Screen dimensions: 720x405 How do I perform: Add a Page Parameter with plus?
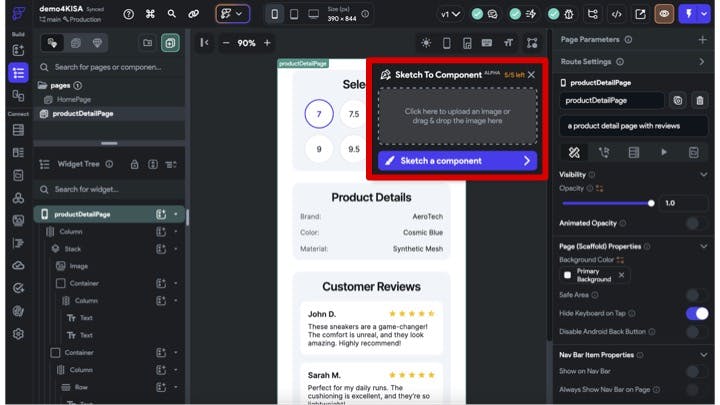tap(702, 40)
